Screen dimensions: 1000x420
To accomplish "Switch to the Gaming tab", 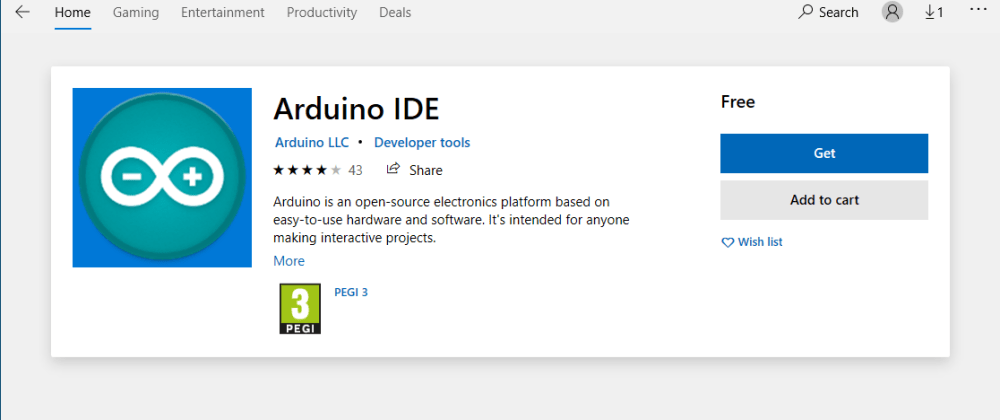I will pos(136,12).
